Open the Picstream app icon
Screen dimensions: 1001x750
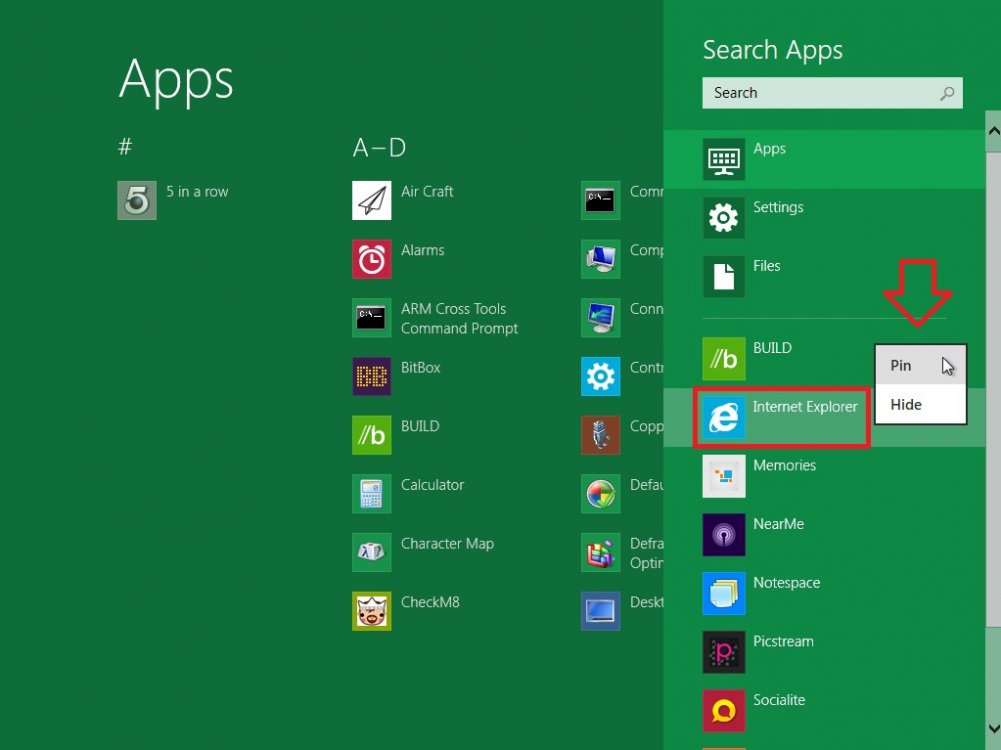[723, 651]
